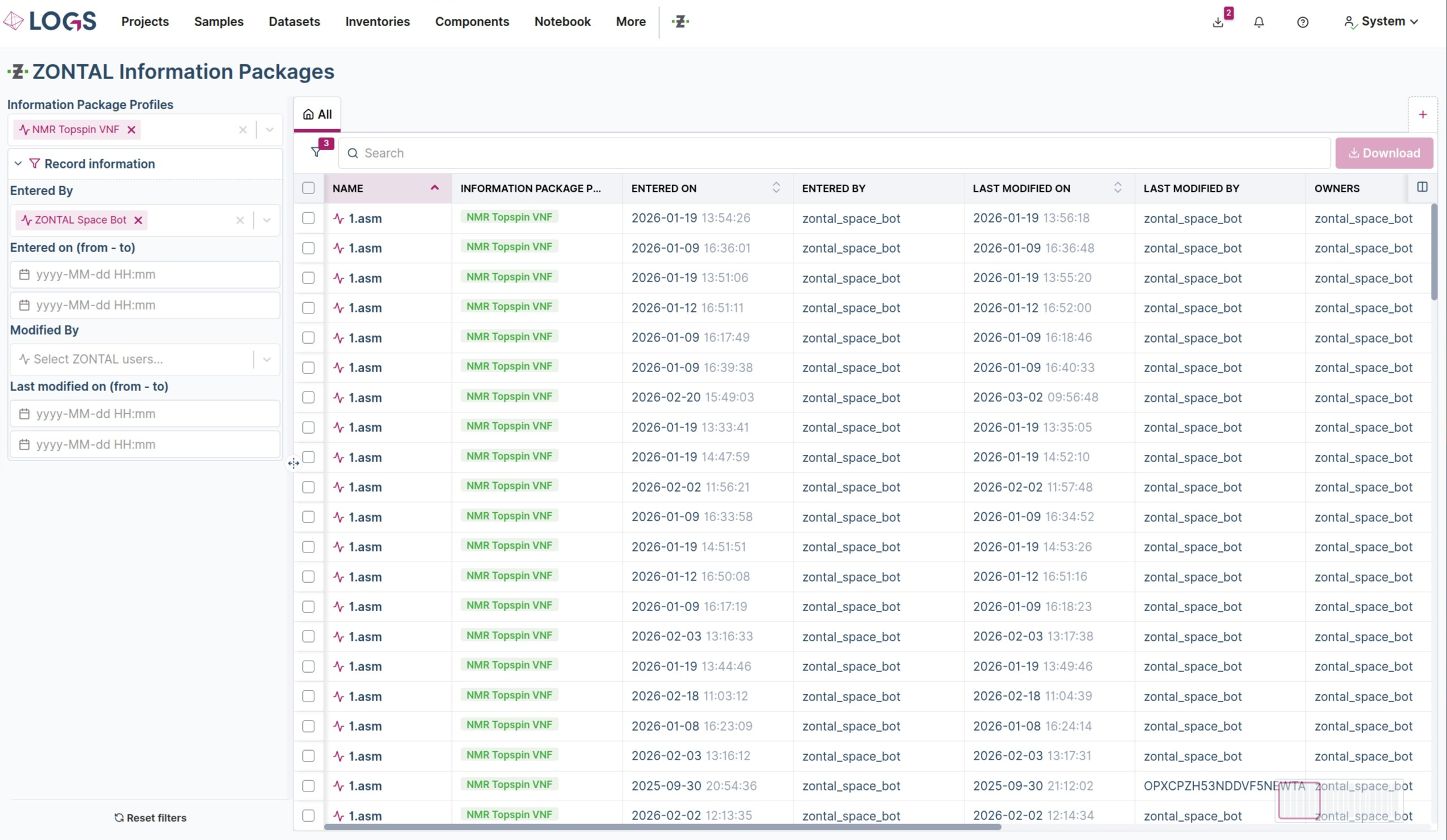Screen dimensions: 1447x840
Task: Click NMR Topspin VNF tag in 2026-01-19 13:33:41 row
Action: (509, 426)
